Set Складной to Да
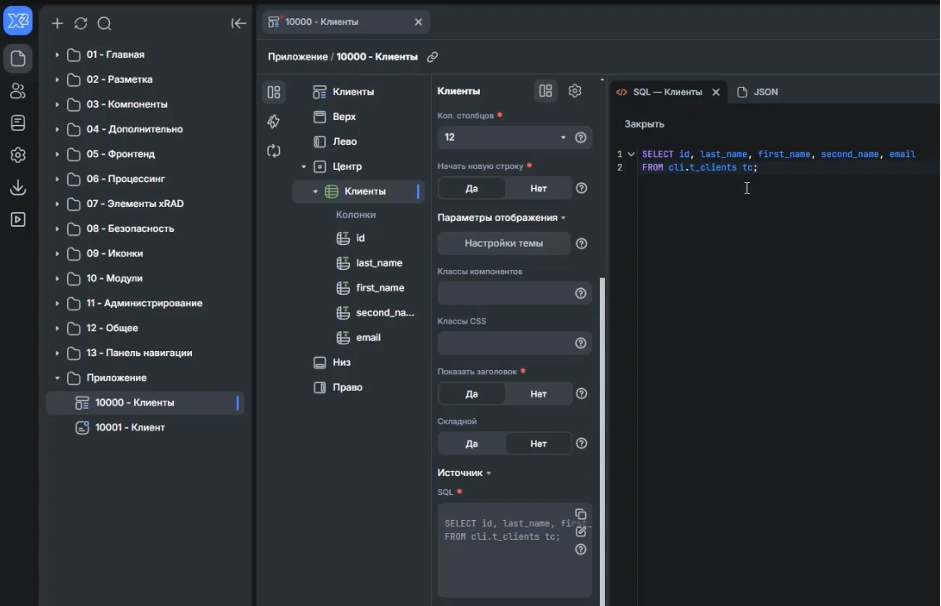The width and height of the screenshot is (941, 606). pyautogui.click(x=472, y=444)
